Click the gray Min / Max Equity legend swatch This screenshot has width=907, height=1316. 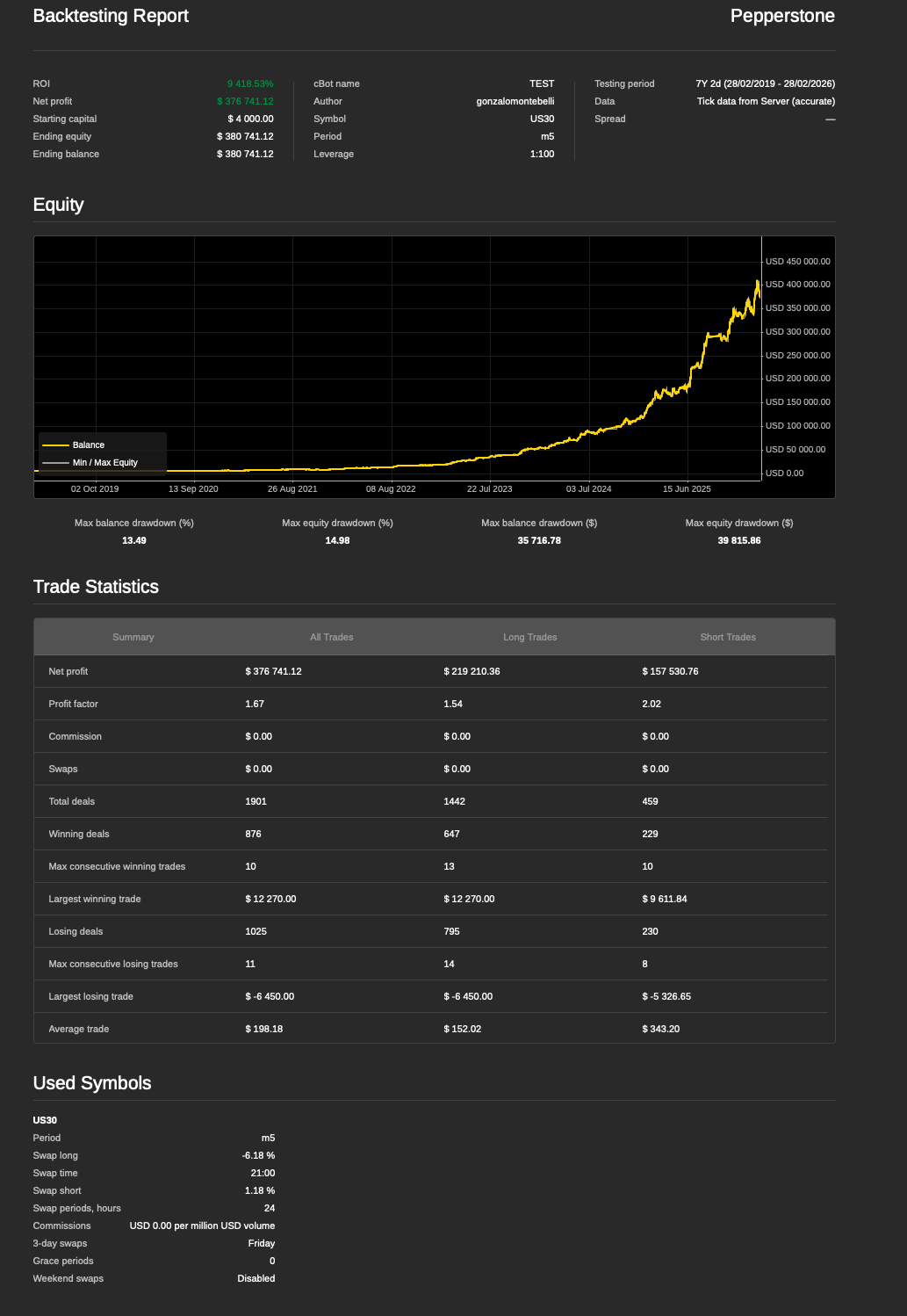[x=55, y=463]
